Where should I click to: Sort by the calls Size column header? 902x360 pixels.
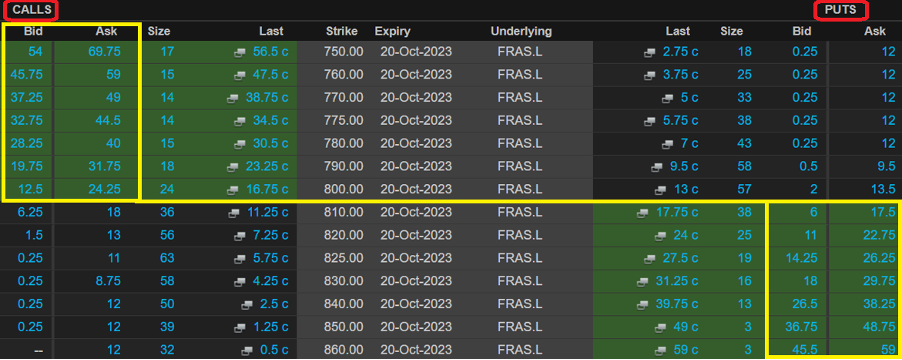(159, 32)
